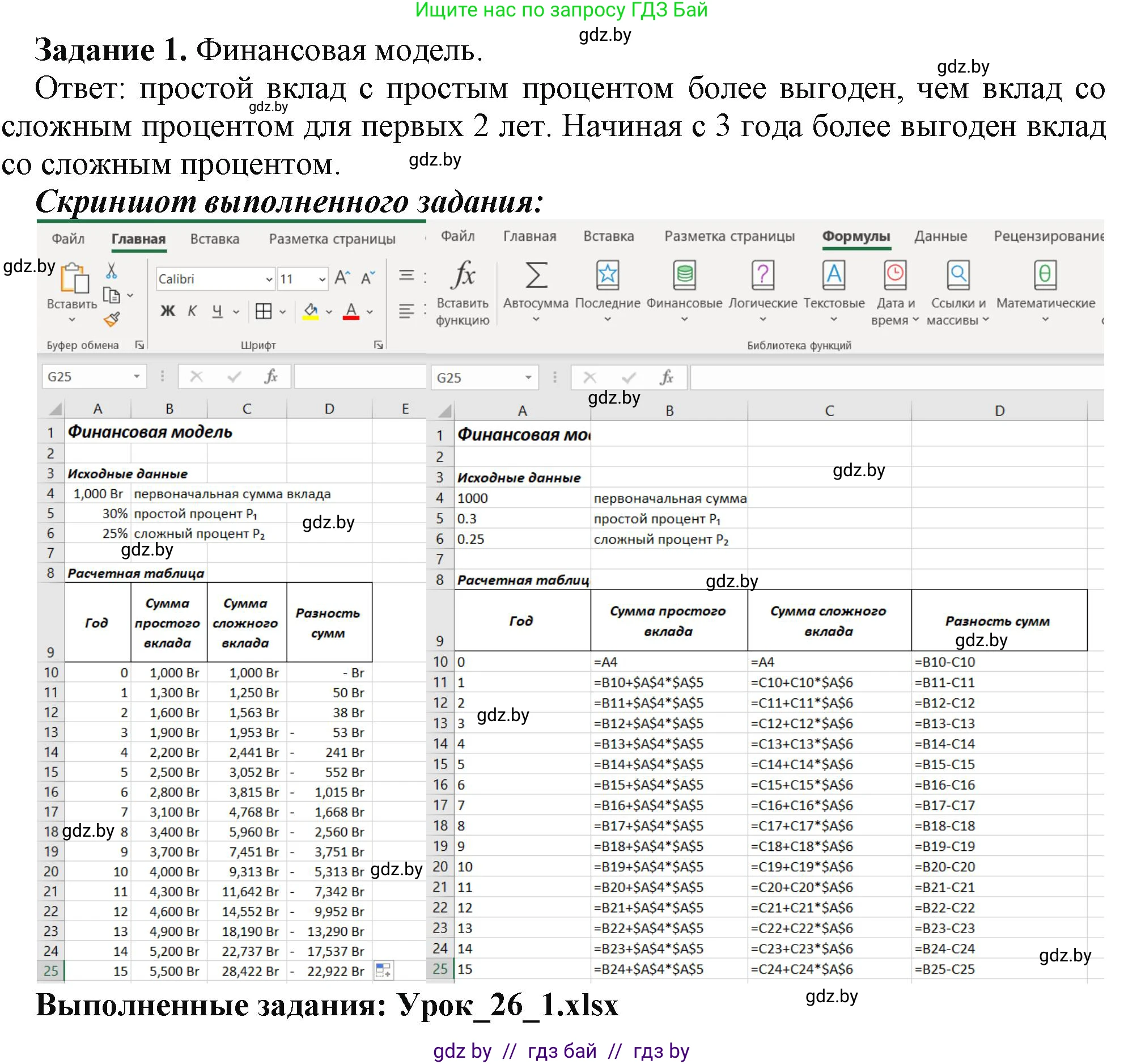Screen dimensions: 1124x1064
Task: Open Financial (Финансовые) functions icon
Action: [685, 275]
